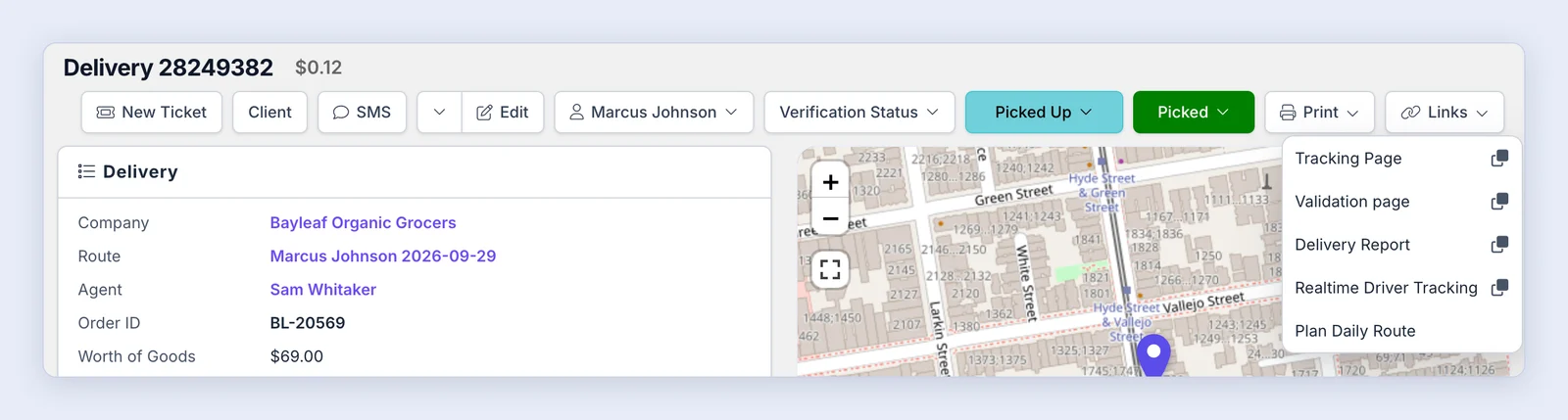Open agent Sam Whitaker link
Screen dimensions: 1568x420
coord(323,290)
